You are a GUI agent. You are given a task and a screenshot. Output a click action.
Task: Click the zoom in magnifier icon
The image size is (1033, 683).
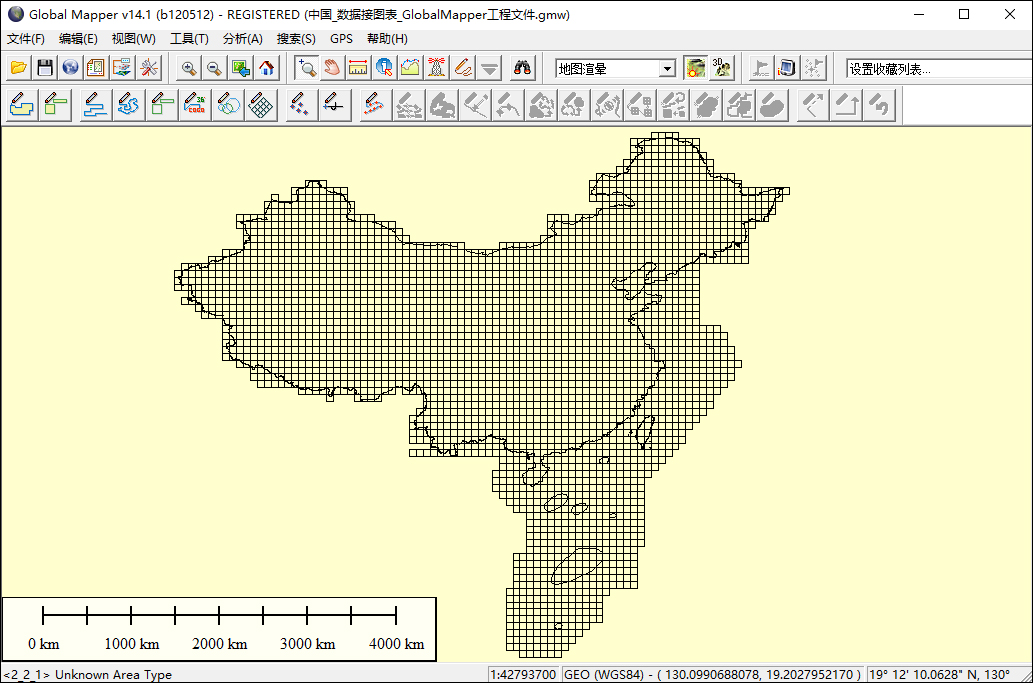point(188,68)
